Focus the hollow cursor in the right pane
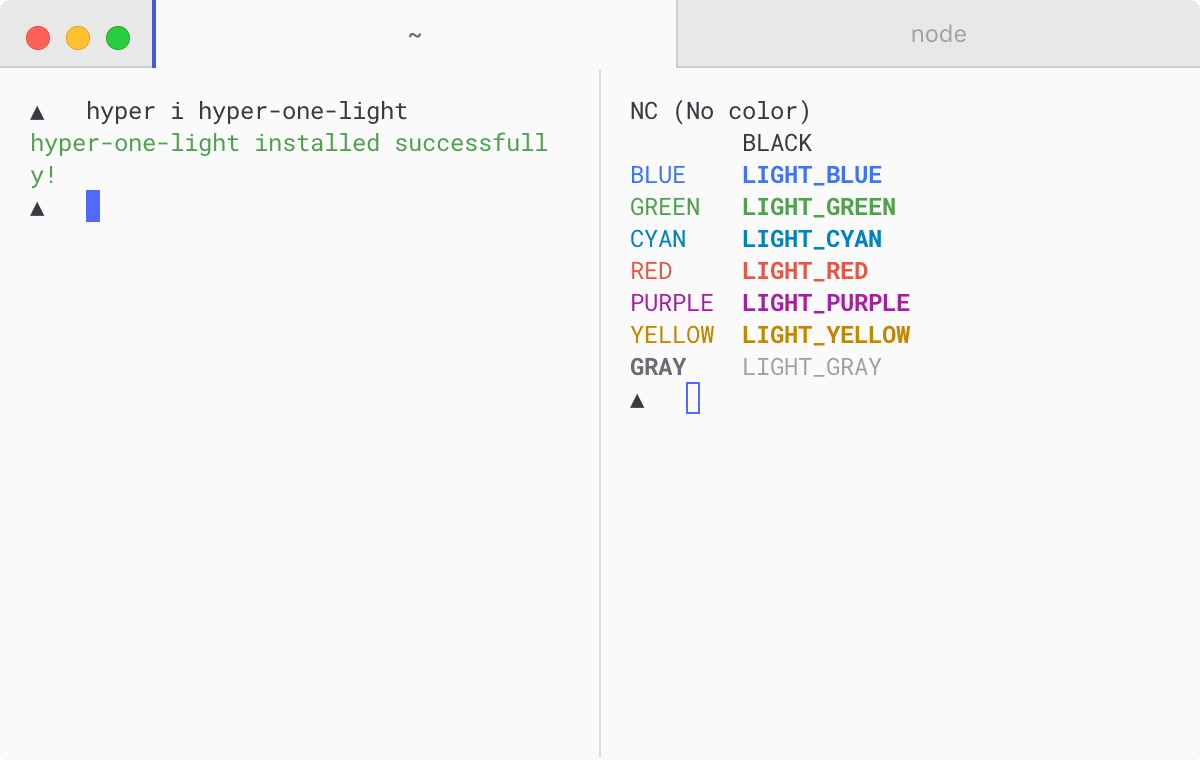This screenshot has width=1200, height=760. [693, 398]
